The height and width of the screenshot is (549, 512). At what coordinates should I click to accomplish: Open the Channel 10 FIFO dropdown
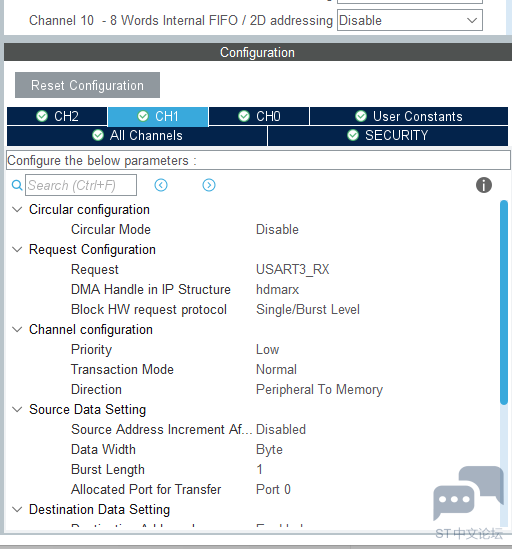click(409, 20)
